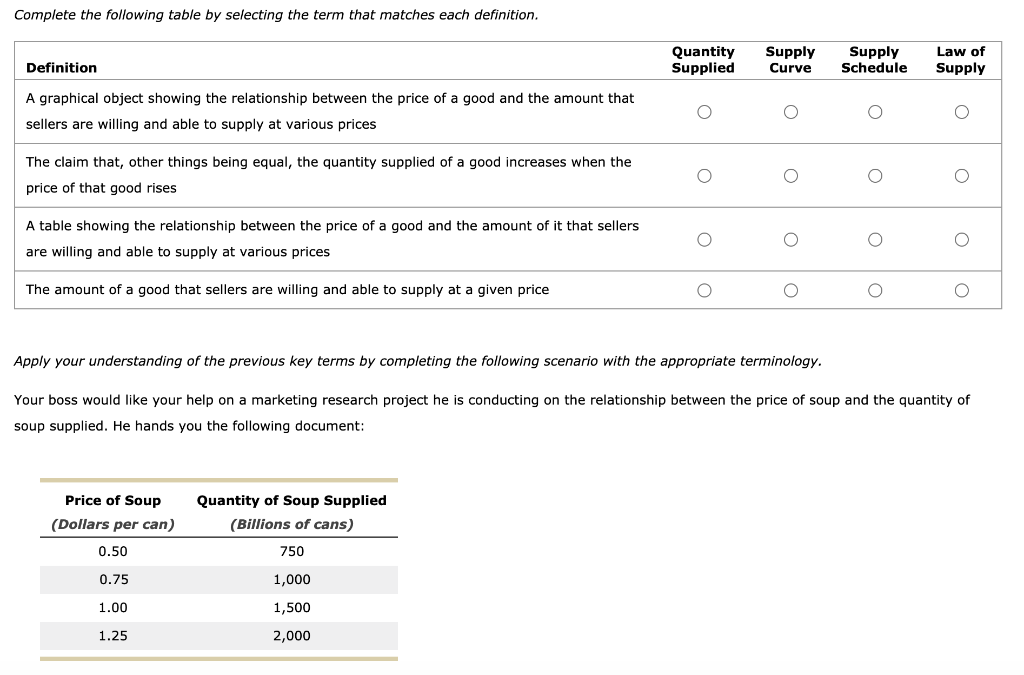The height and width of the screenshot is (675, 1024).
Task: Click the Supply Curve column header
Action: click(x=790, y=59)
